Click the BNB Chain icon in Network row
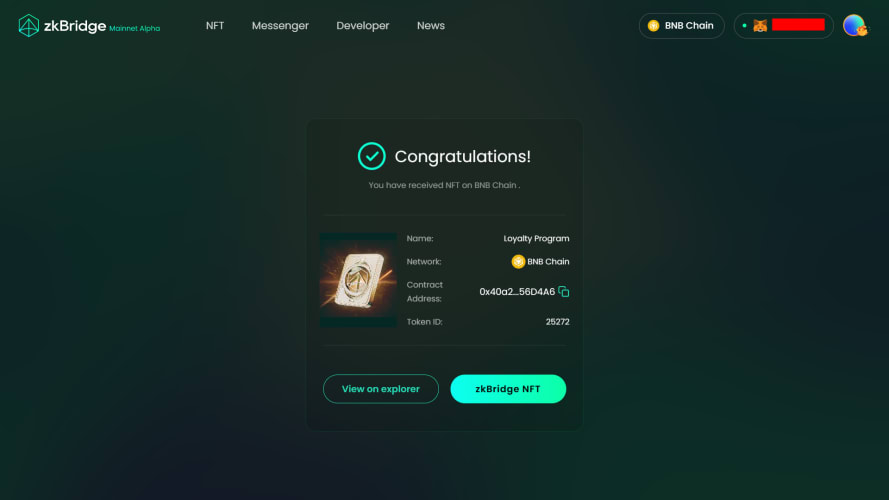 [518, 261]
